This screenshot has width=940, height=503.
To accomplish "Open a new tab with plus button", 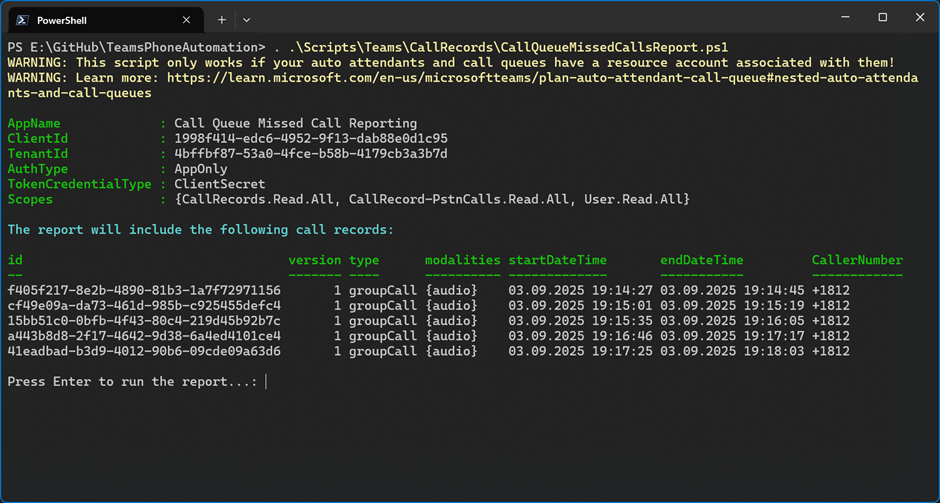I will coord(221,20).
